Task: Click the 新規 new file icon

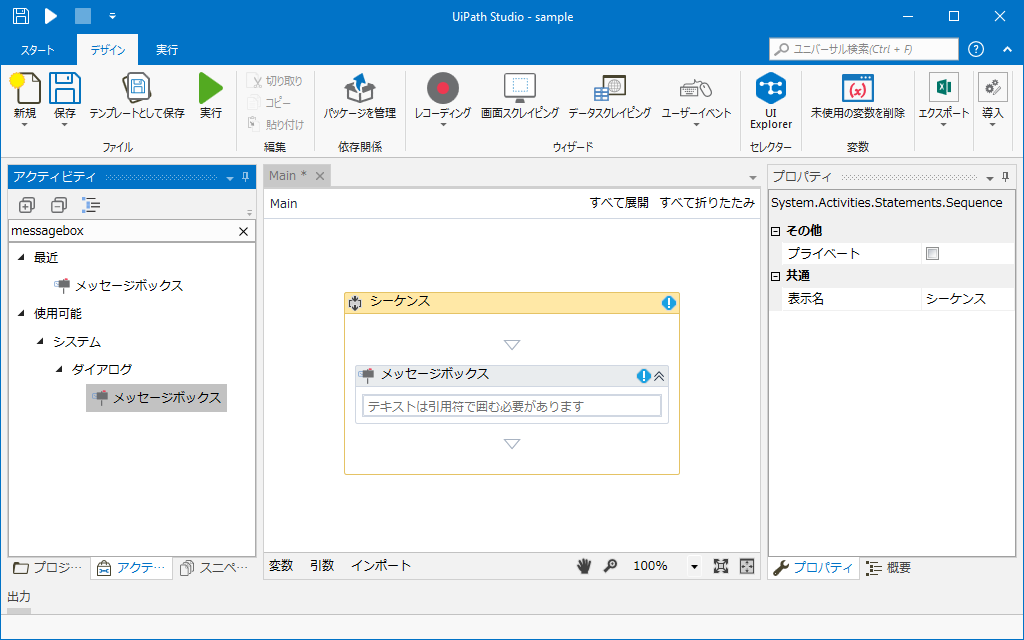Action: 25,88
